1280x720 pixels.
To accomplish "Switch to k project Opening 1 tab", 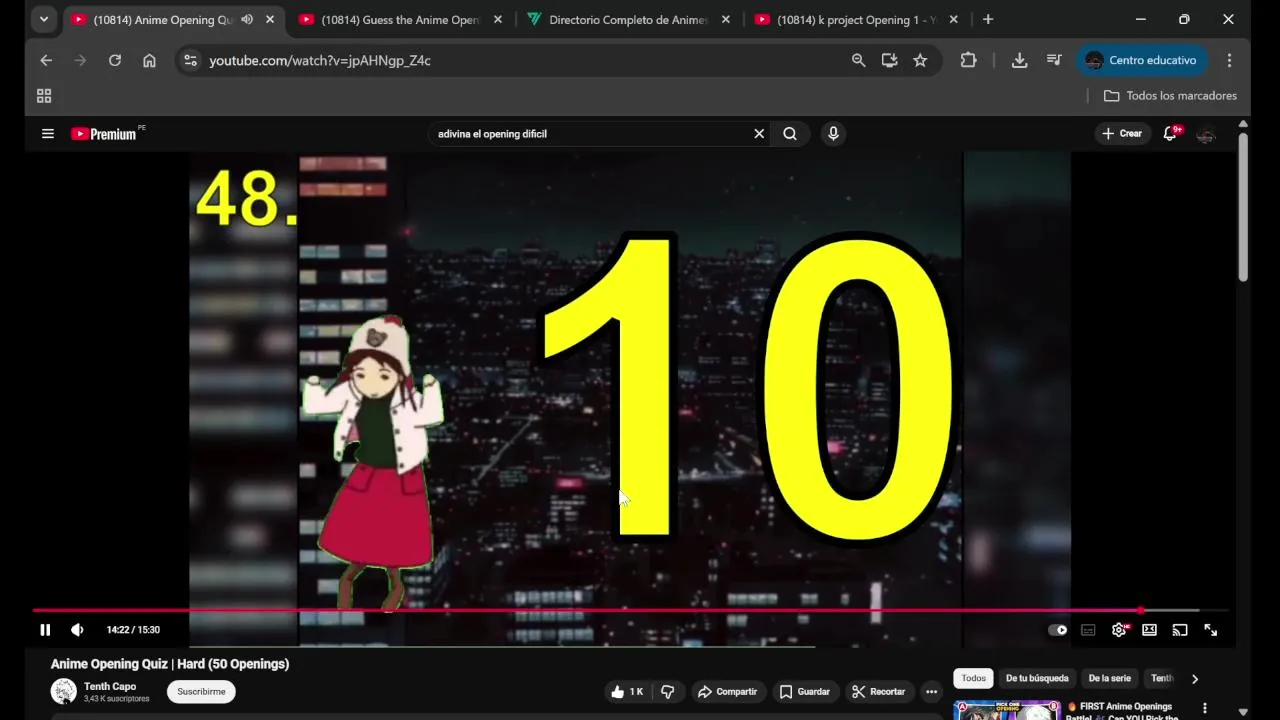I will (857, 20).
